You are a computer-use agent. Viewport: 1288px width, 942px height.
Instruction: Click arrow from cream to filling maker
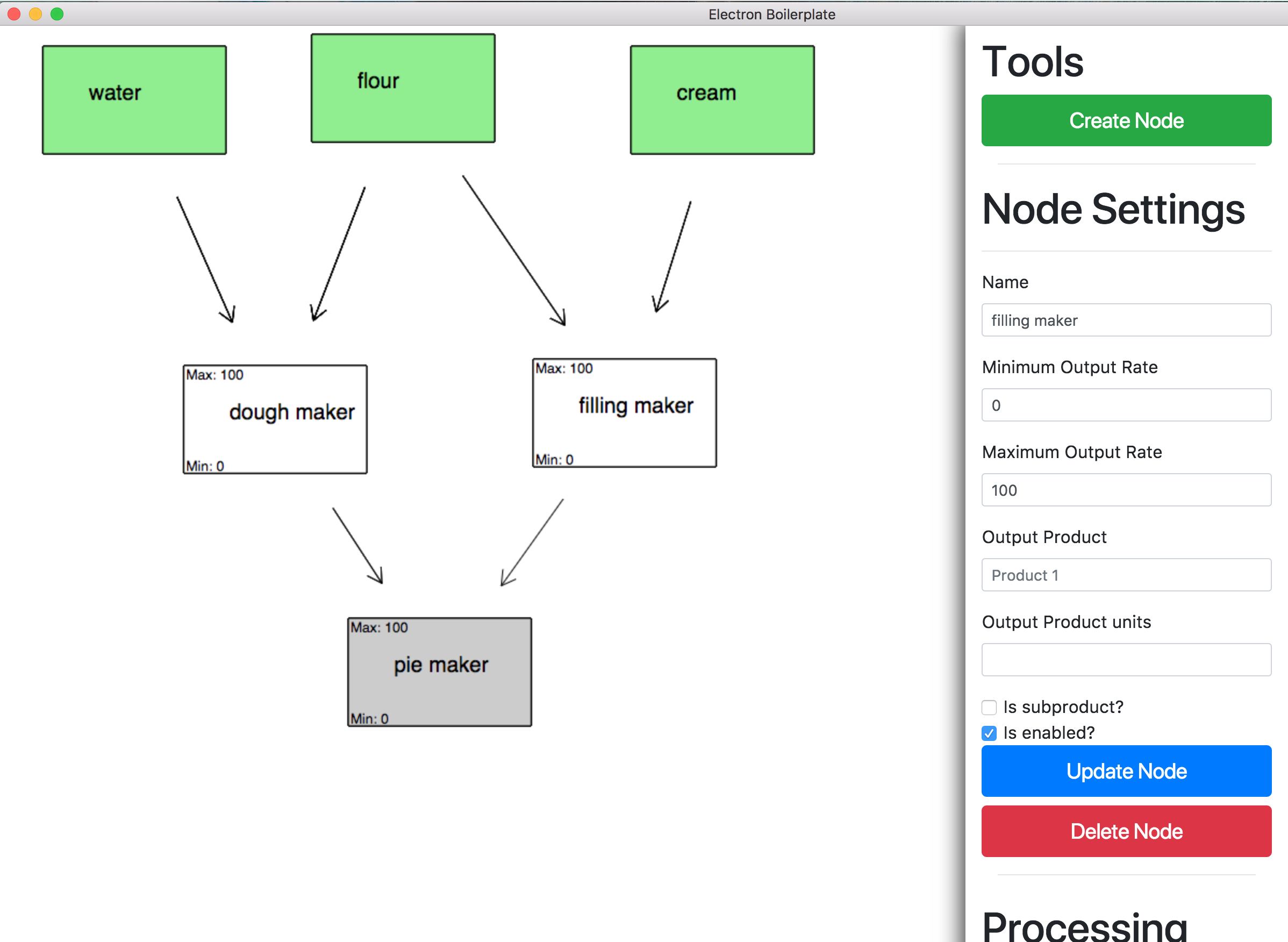(x=674, y=256)
